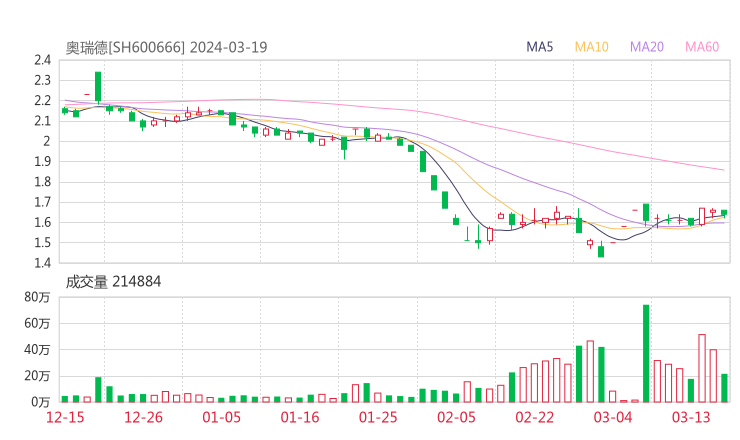Viewport: 740px width, 440px height.
Task: Click the 02-05 date axis label
Action: 456,417
